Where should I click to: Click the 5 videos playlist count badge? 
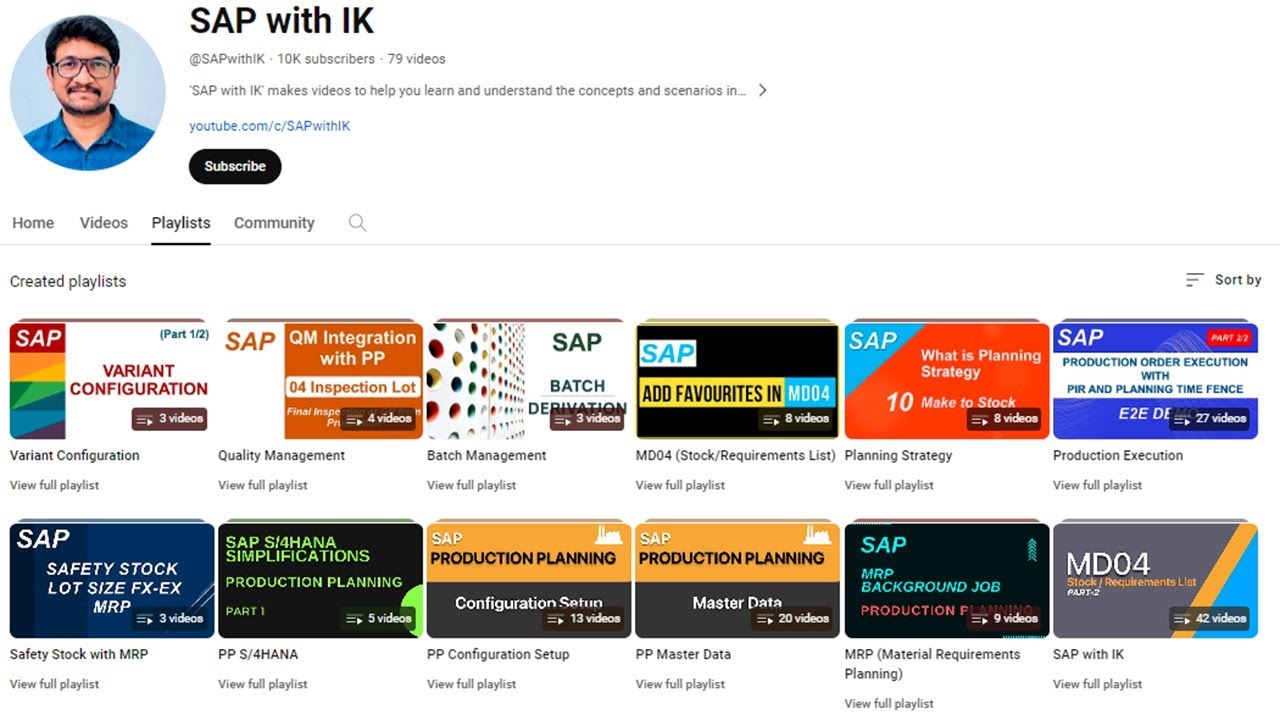pyautogui.click(x=378, y=618)
